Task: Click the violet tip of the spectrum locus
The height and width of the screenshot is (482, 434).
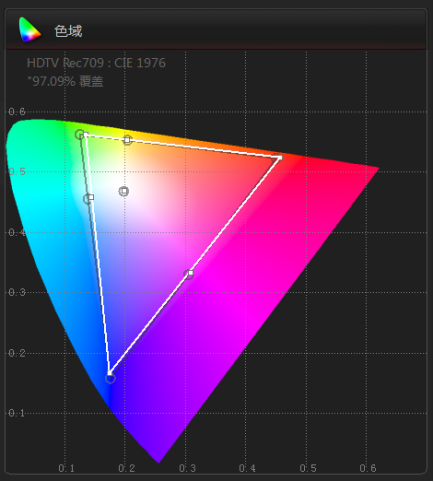Action: click(158, 460)
